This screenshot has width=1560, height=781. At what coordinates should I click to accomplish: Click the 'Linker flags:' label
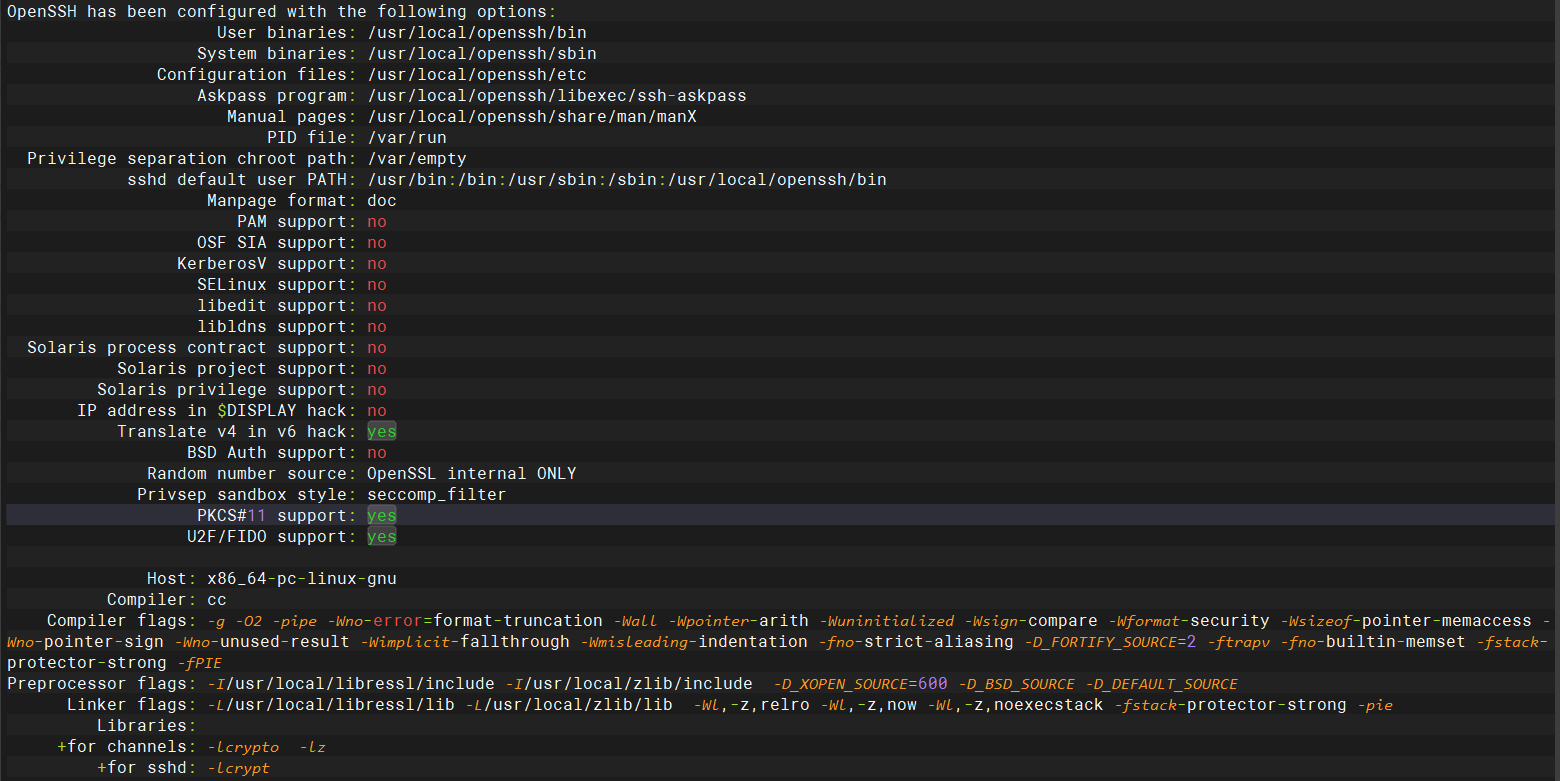(132, 705)
